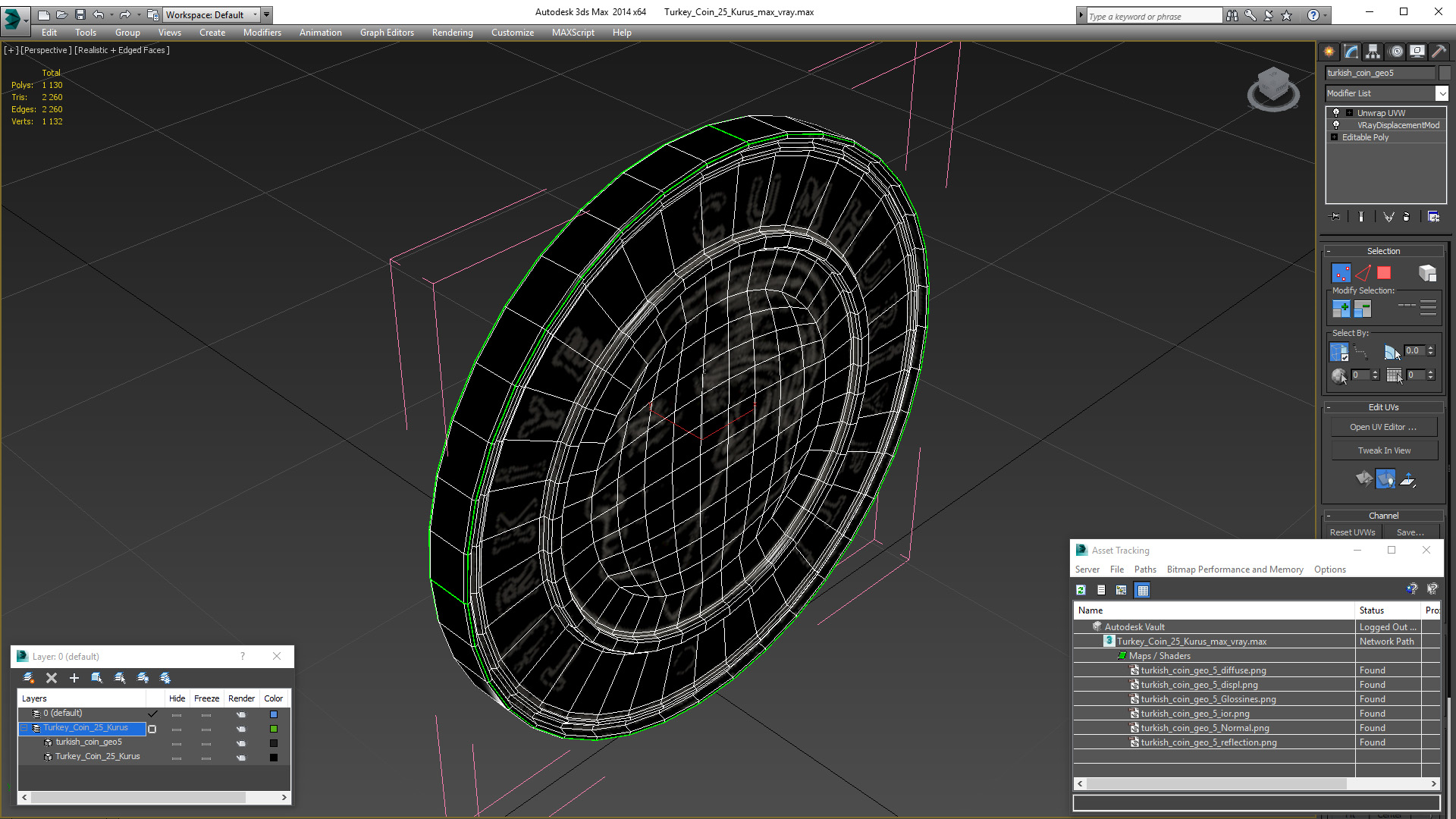Click Create New Layer icon in Layer dialog
1456x819 pixels.
tap(29, 678)
